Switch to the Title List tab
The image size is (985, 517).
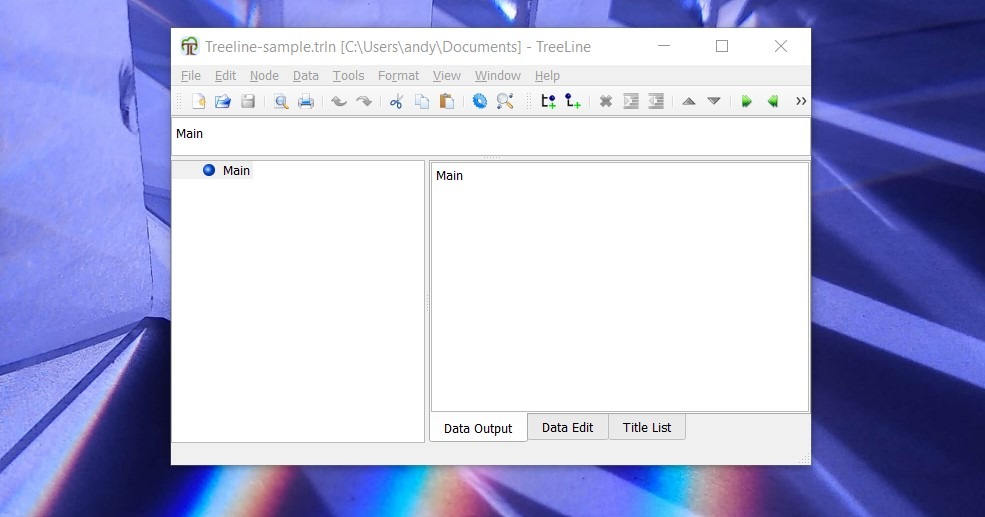(x=647, y=428)
